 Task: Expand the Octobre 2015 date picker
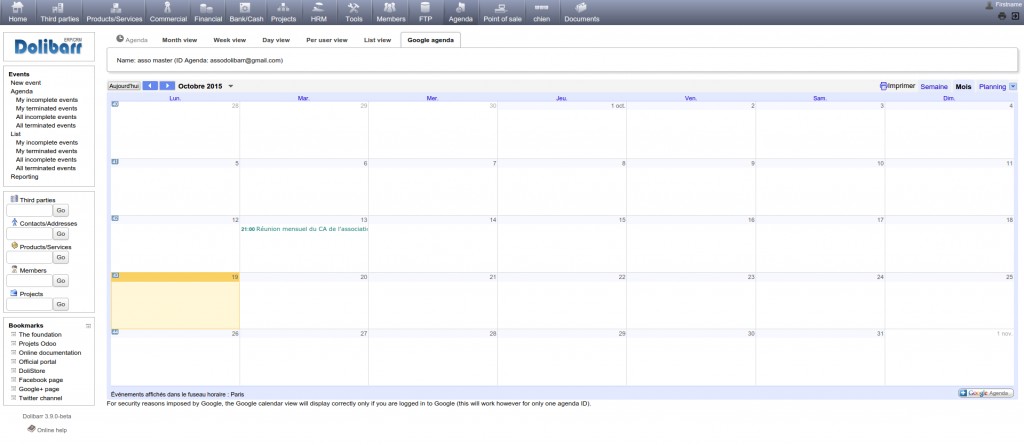(231, 86)
